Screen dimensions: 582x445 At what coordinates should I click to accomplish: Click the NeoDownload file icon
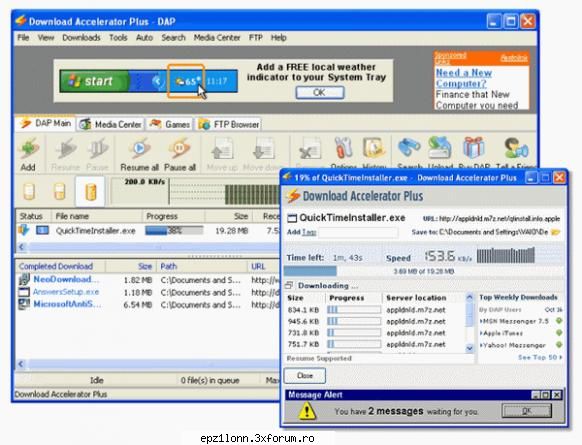tap(24, 279)
